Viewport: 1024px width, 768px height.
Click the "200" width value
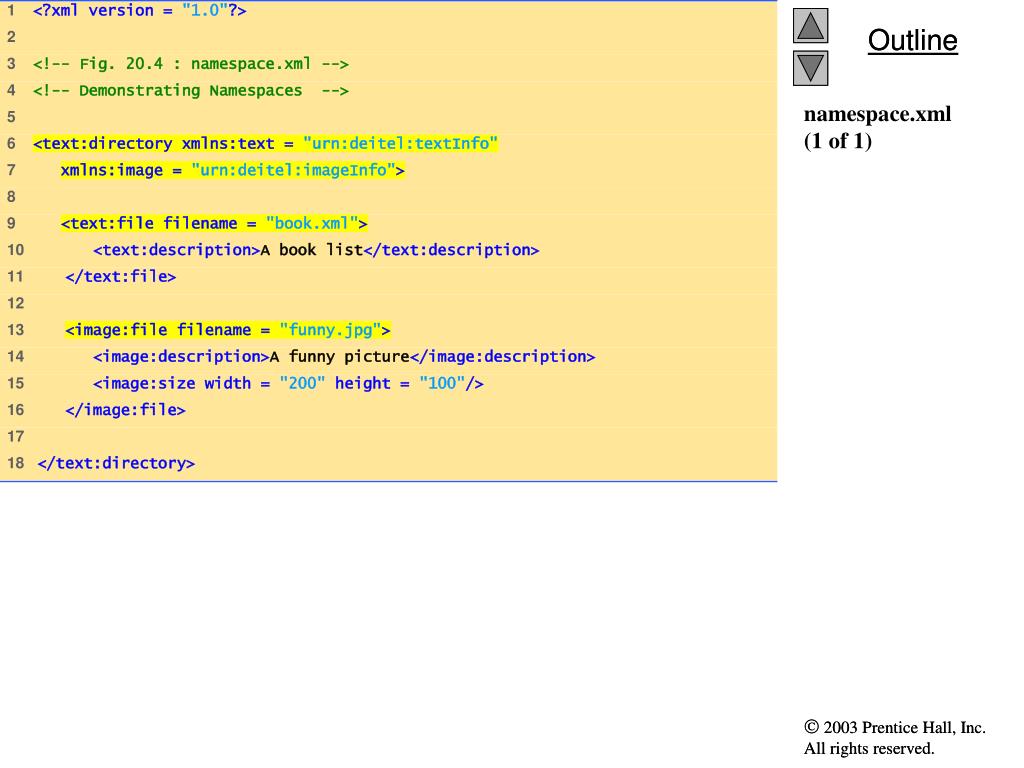302,383
